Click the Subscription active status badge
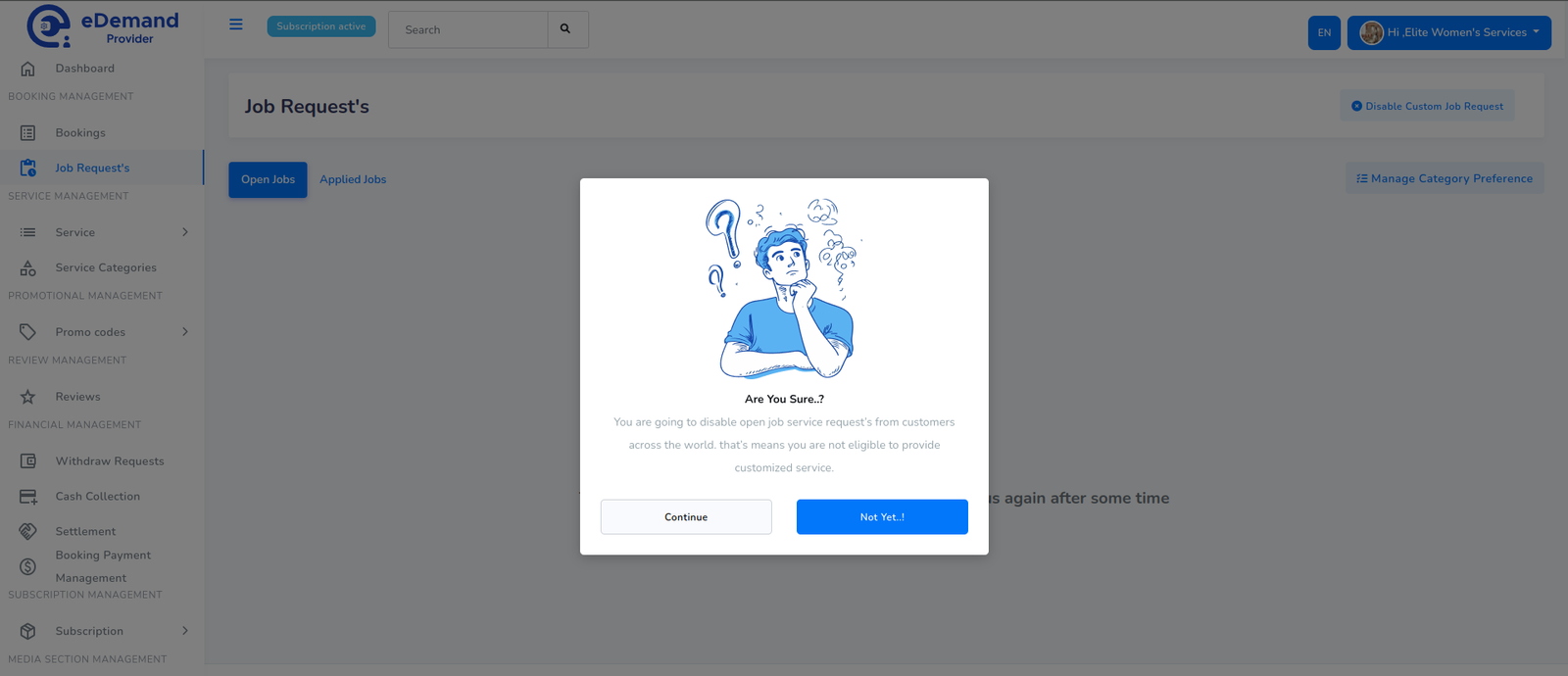Viewport: 1568px width, 676px height. coord(321,26)
